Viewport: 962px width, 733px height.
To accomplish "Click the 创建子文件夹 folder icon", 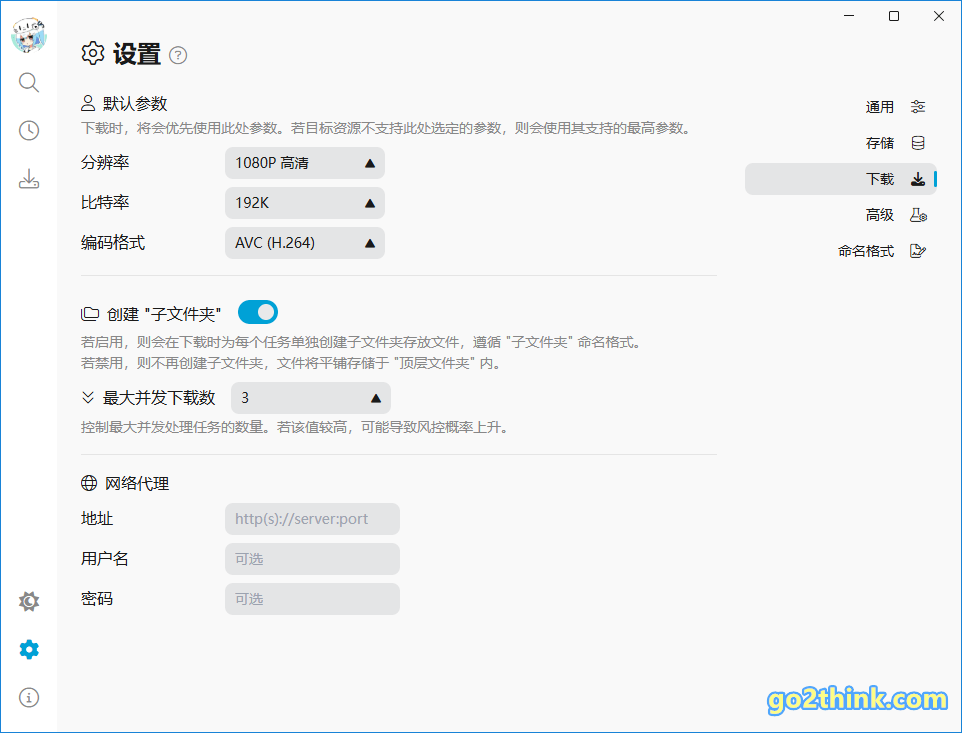I will click(x=90, y=314).
